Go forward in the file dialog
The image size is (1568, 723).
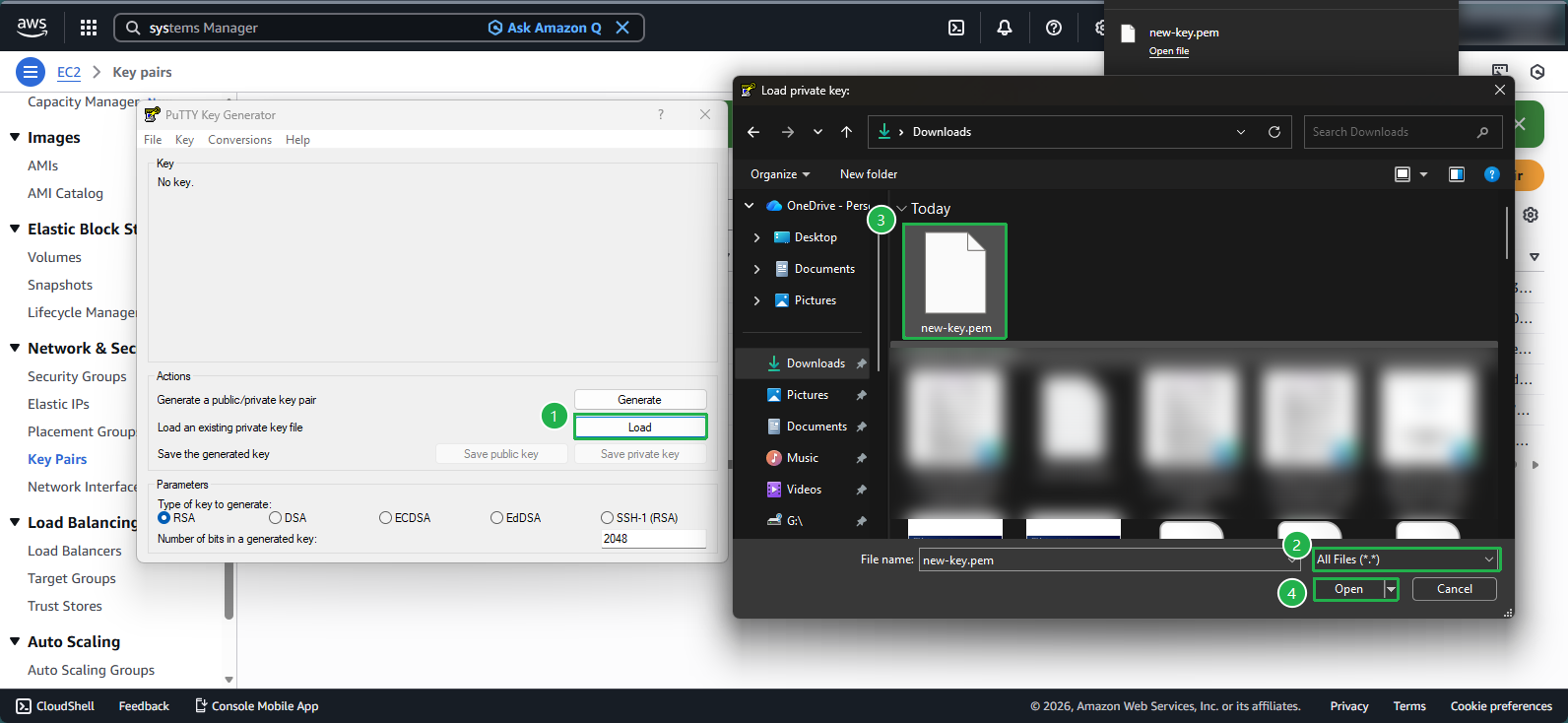[x=788, y=132]
